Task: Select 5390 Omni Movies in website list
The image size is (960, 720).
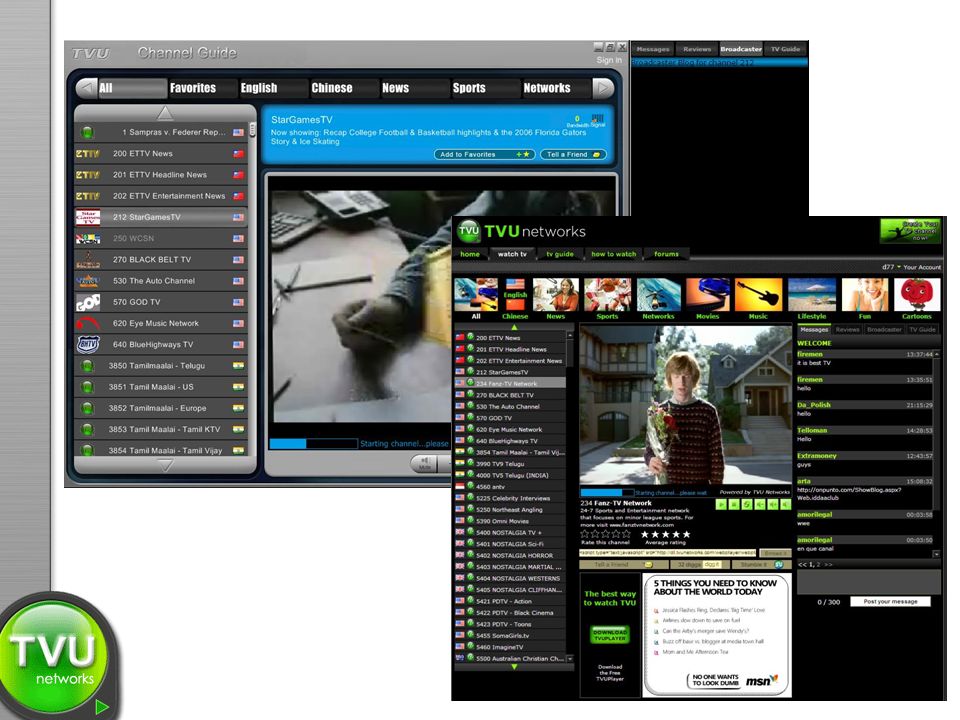Action: tap(511, 521)
